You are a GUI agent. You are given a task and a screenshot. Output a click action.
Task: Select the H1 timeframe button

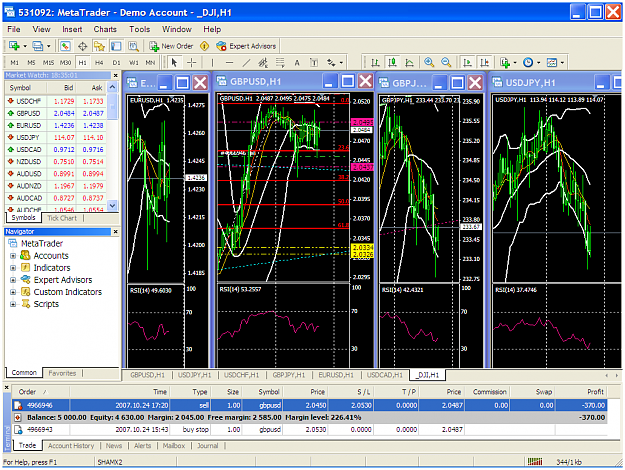tap(82, 63)
